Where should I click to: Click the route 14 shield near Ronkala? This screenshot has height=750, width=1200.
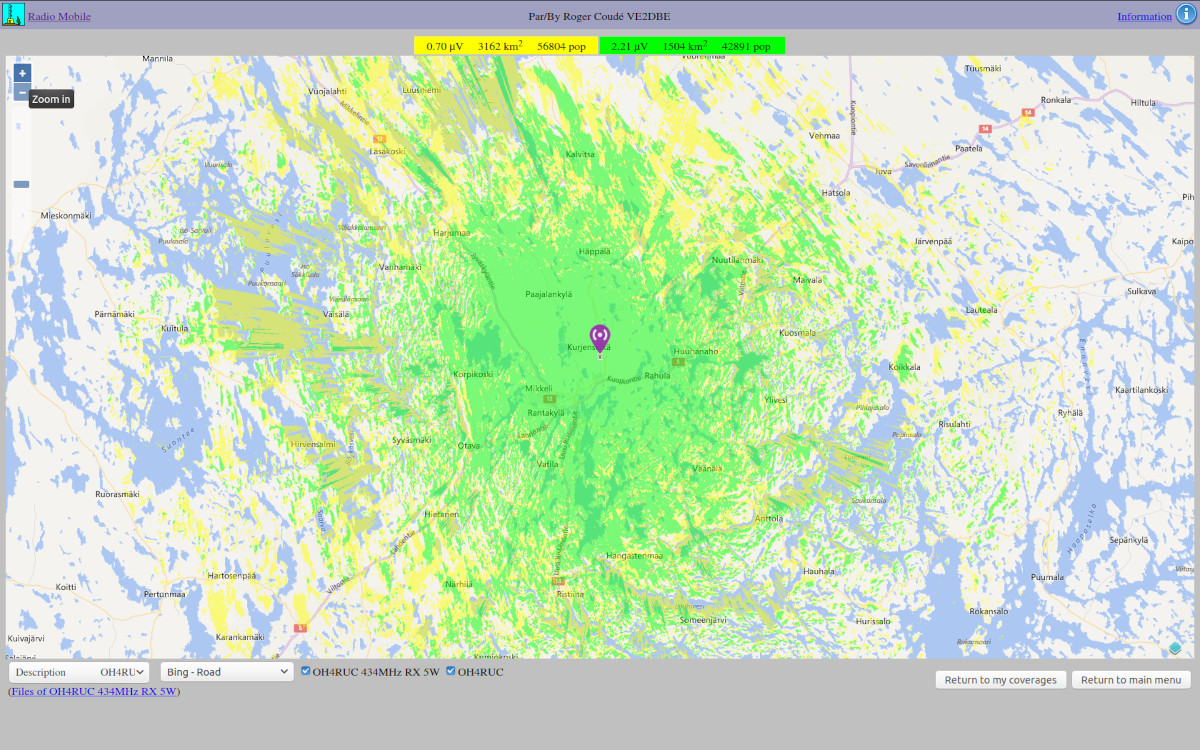[1027, 113]
